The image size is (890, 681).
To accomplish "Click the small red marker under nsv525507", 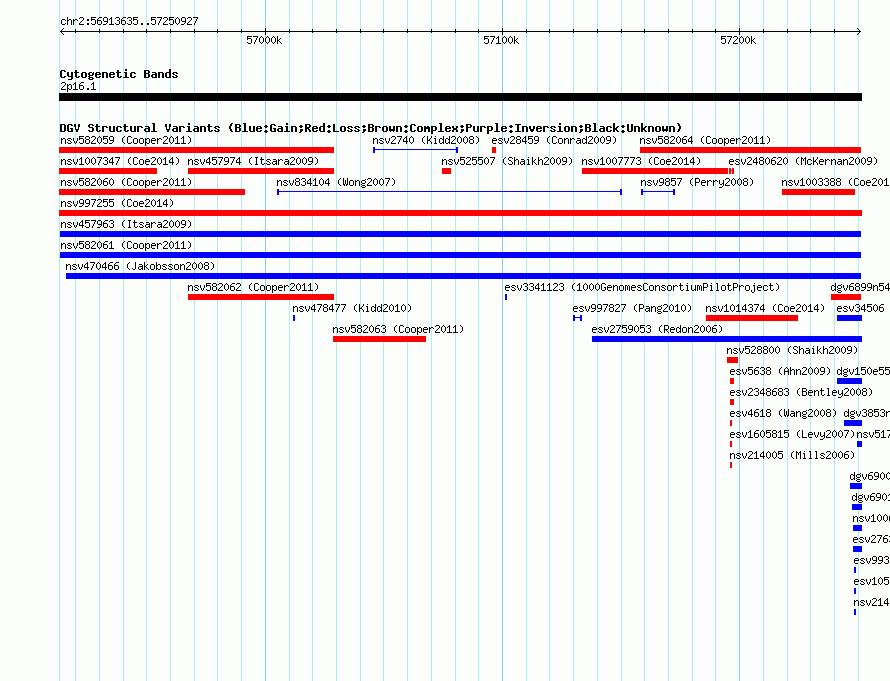I will tap(446, 171).
